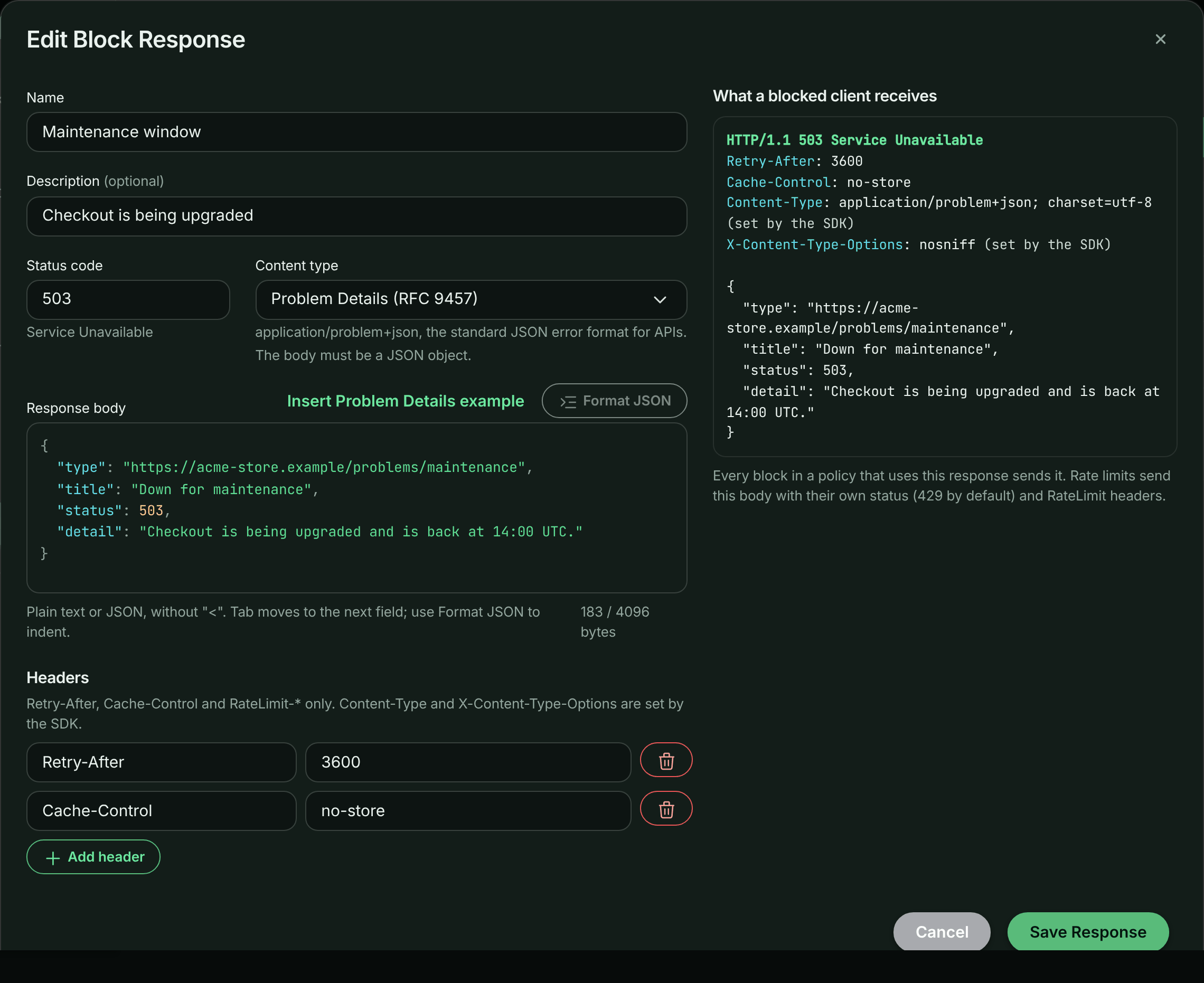Viewport: 1204px width, 983px height.
Task: Edit the Description field text
Action: 357,216
